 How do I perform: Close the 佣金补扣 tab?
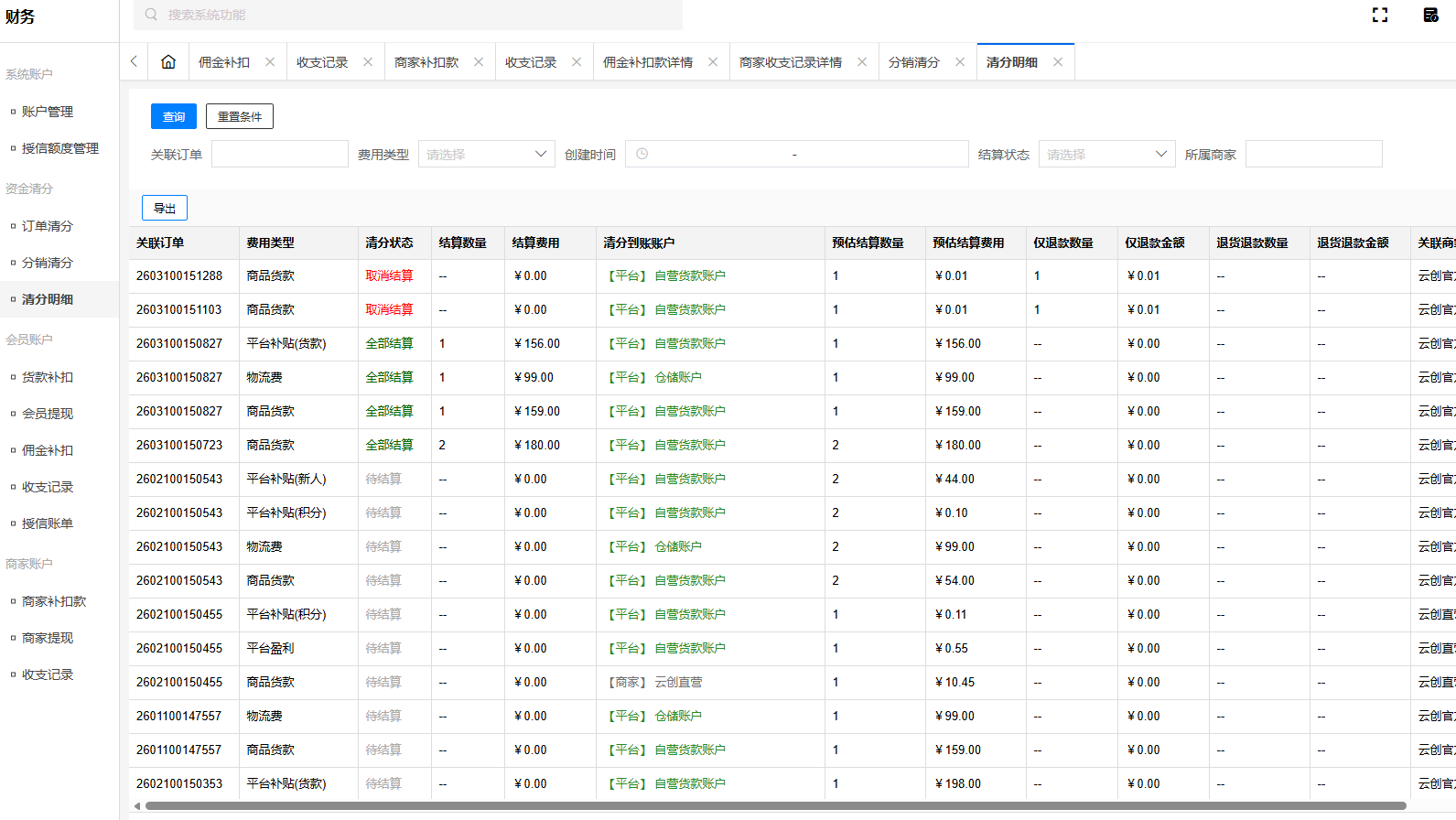(270, 62)
